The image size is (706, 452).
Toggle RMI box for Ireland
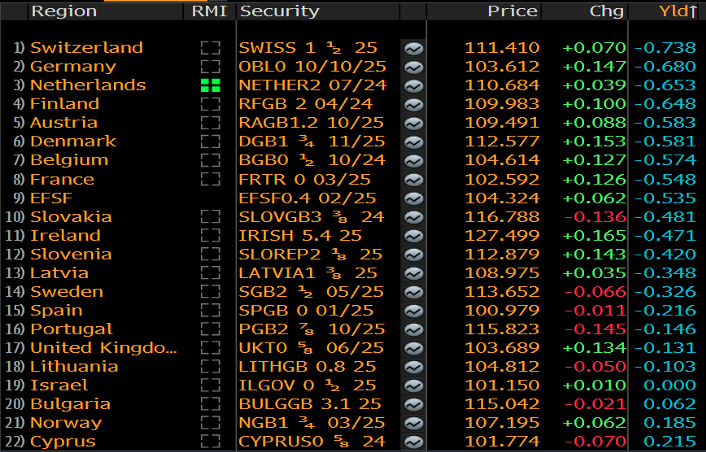pos(210,235)
